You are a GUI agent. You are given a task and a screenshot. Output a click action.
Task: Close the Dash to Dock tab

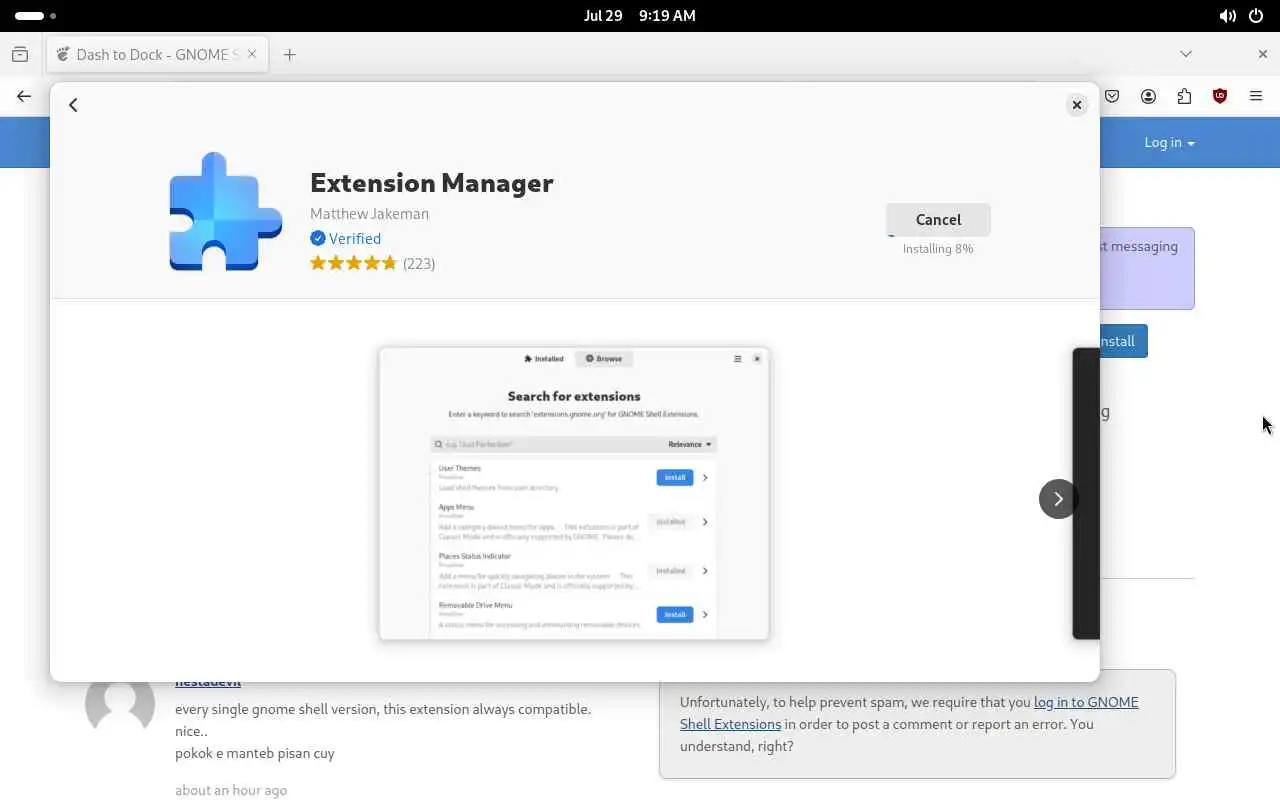coord(252,54)
